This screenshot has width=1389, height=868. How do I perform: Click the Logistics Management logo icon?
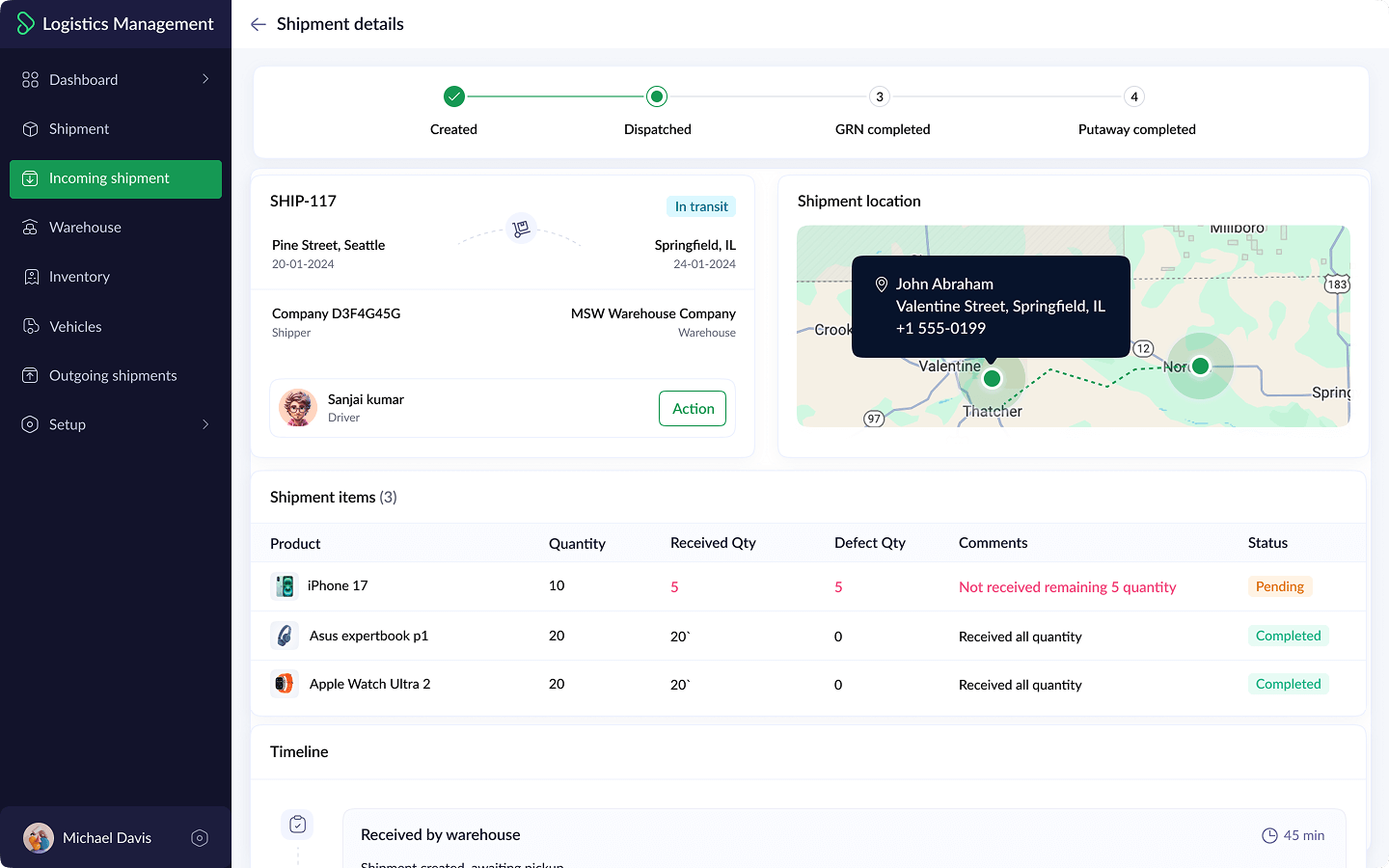(25, 24)
